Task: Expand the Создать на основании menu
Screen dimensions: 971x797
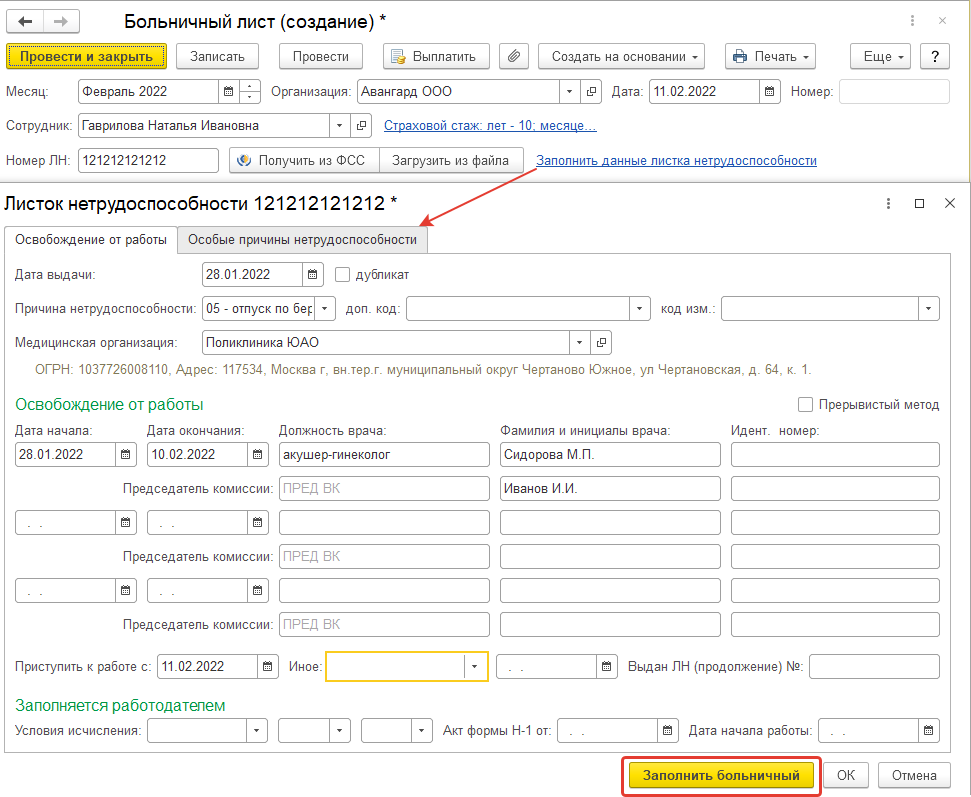Action: 621,56
